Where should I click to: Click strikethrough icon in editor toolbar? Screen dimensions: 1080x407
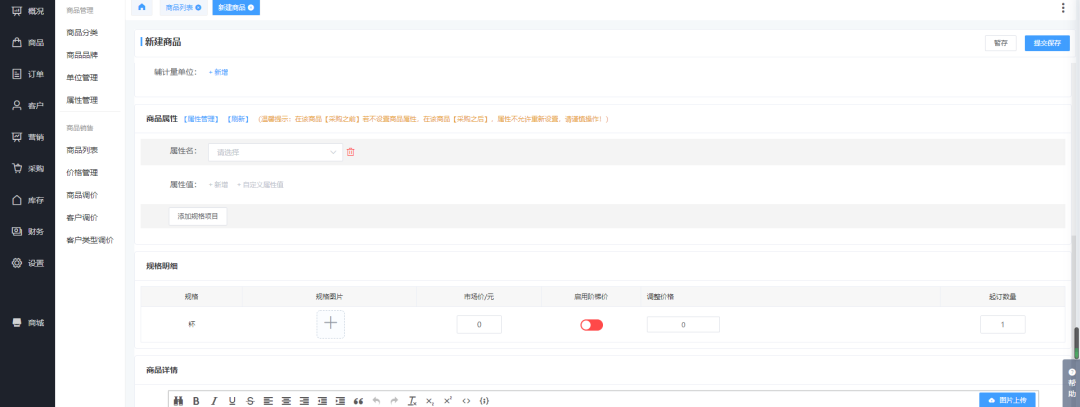click(250, 400)
